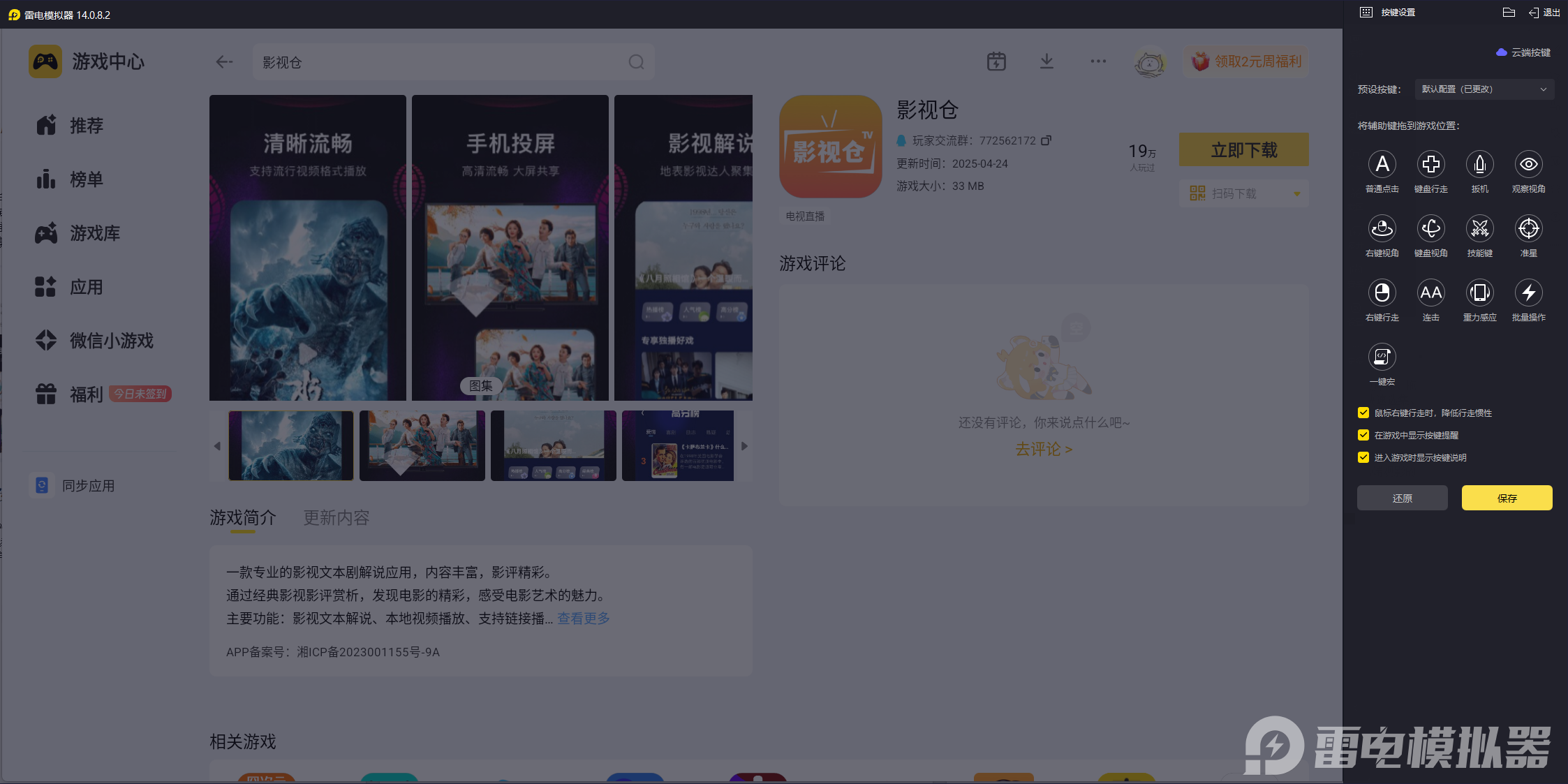Select the 键盘行走 D-pad key icon
1568x784 pixels.
coord(1430,165)
